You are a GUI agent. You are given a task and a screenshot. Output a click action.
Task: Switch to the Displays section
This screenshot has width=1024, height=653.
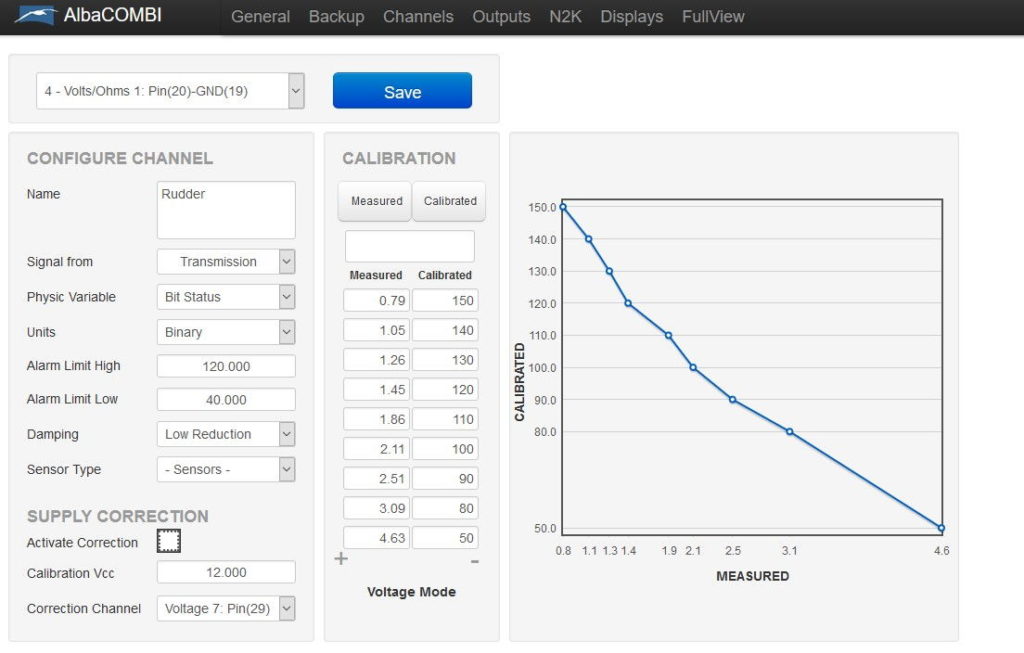pos(631,17)
